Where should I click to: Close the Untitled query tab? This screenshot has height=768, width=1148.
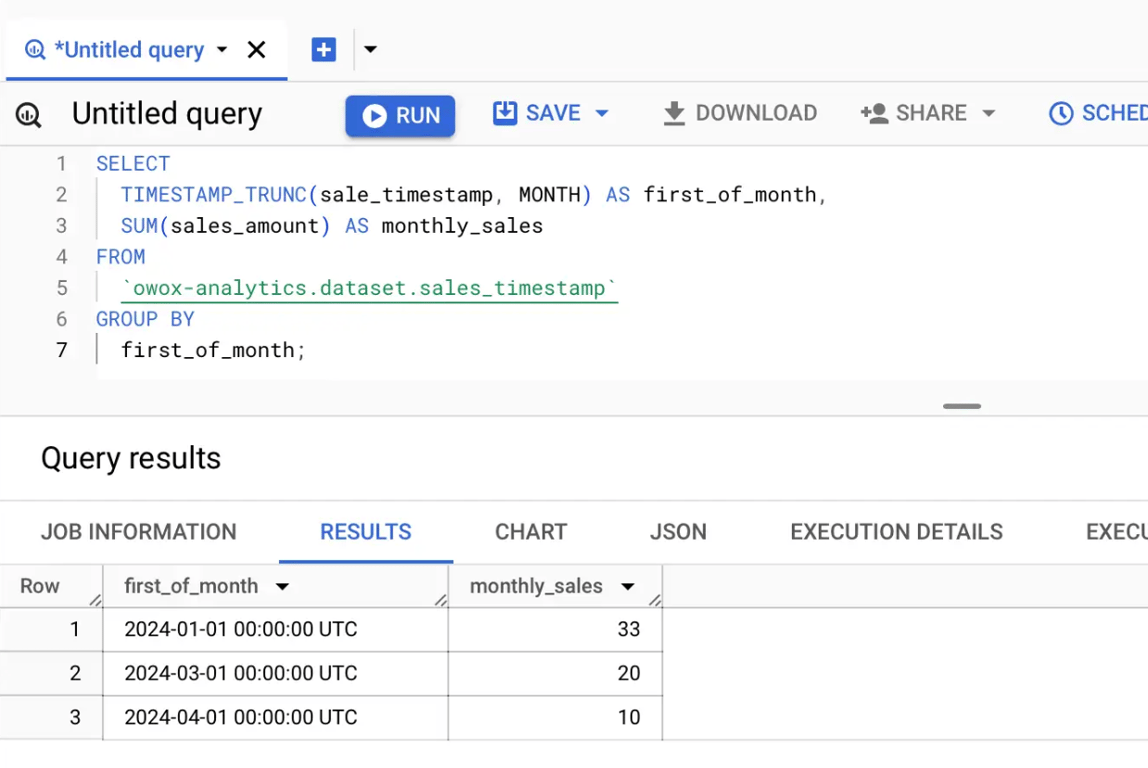[x=256, y=50]
